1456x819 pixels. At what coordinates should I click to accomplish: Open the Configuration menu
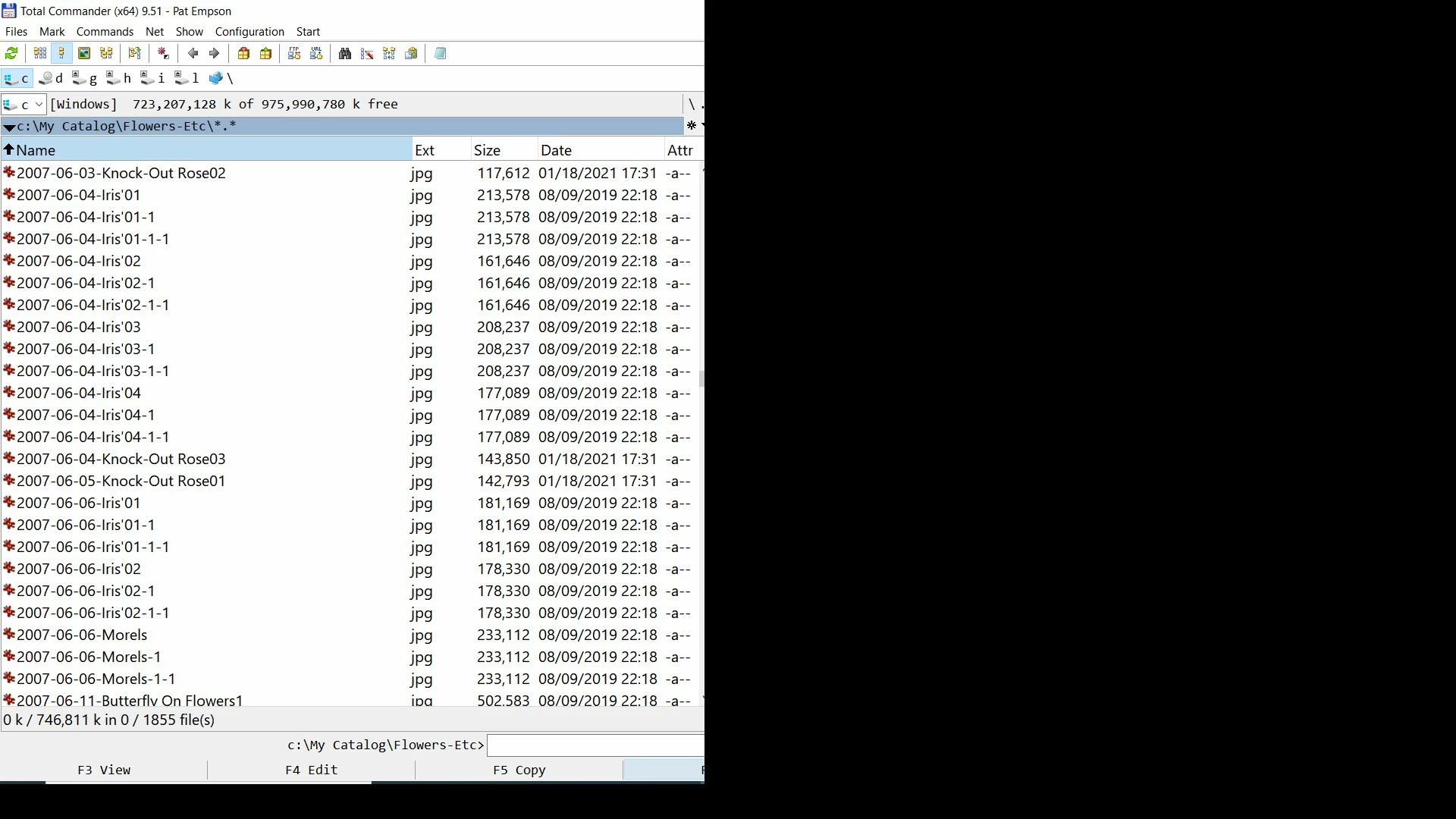click(x=249, y=32)
